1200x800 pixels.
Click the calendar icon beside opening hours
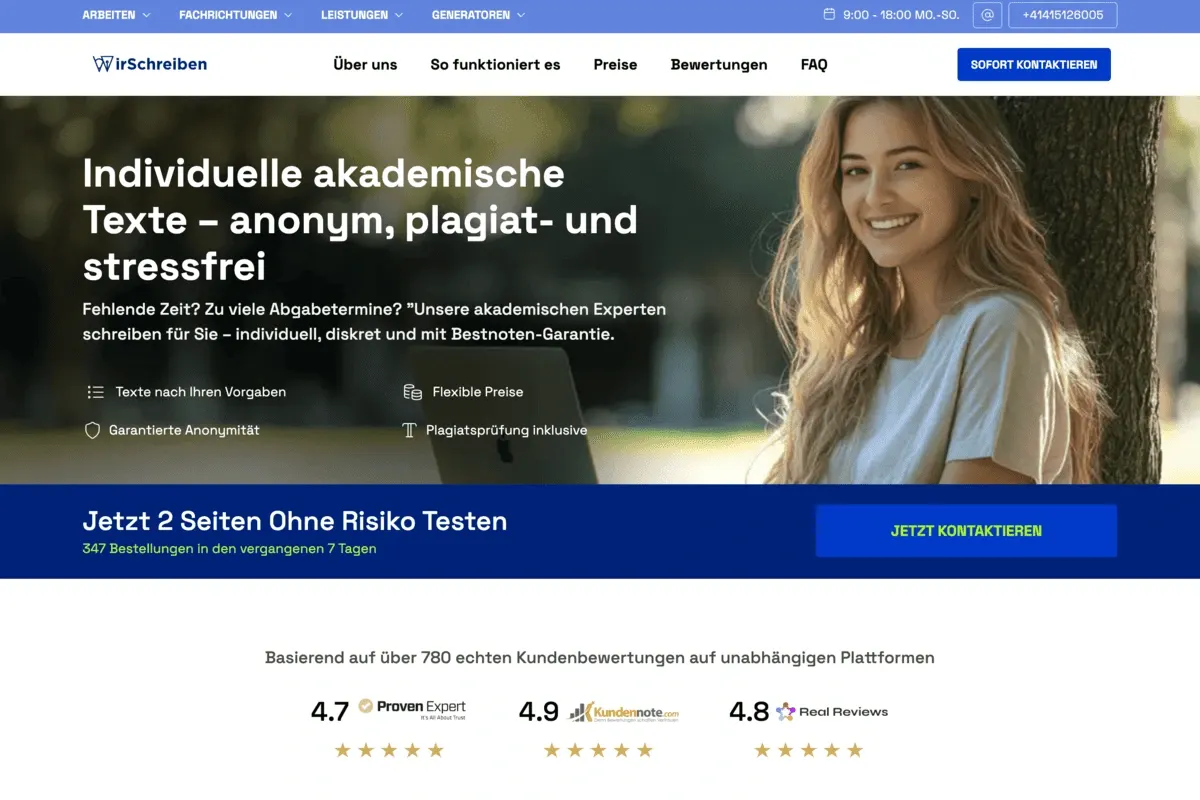tap(829, 15)
